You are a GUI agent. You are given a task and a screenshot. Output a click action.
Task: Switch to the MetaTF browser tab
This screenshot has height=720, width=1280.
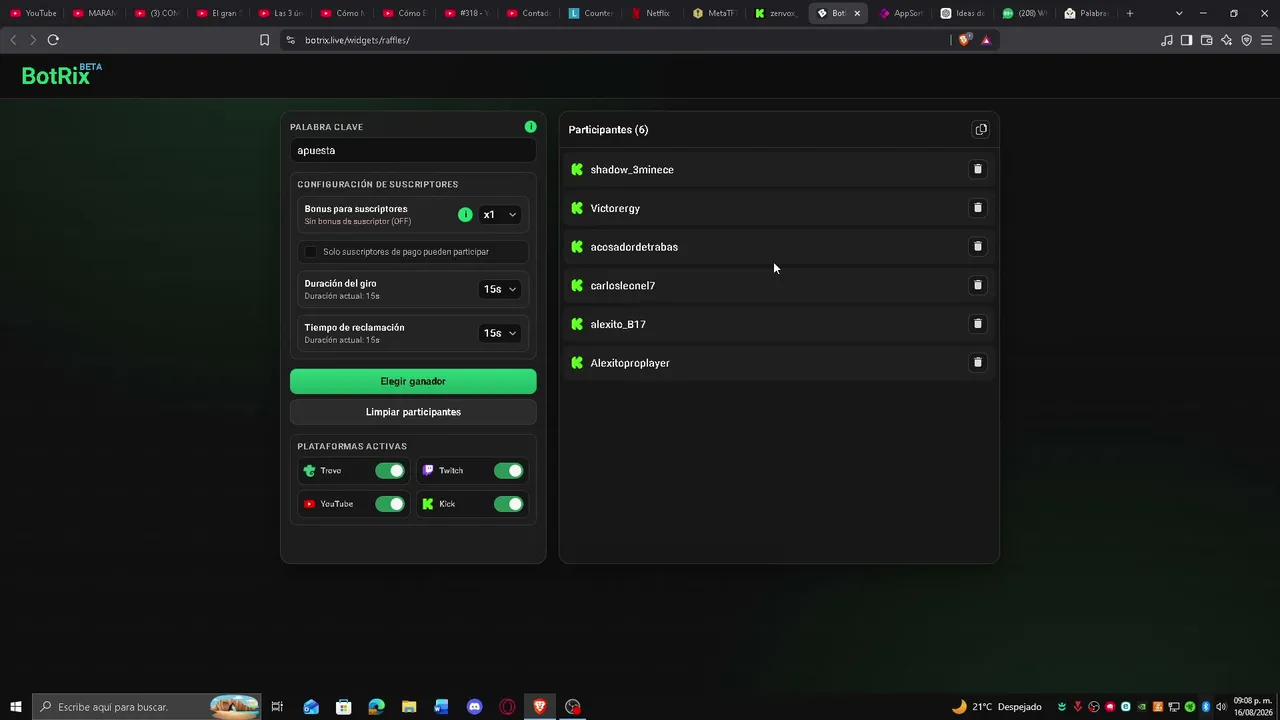[714, 13]
